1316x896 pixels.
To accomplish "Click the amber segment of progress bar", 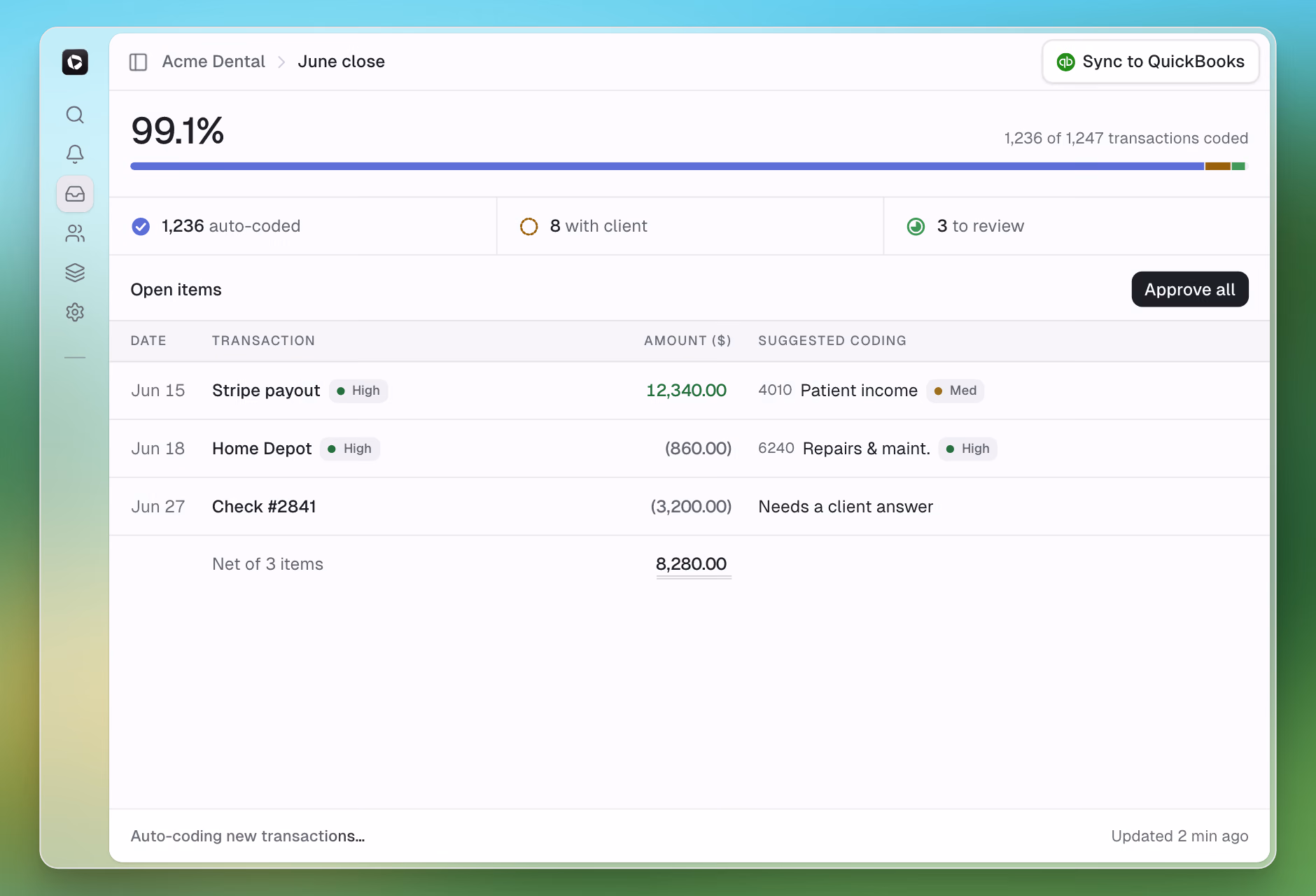I will 1218,167.
